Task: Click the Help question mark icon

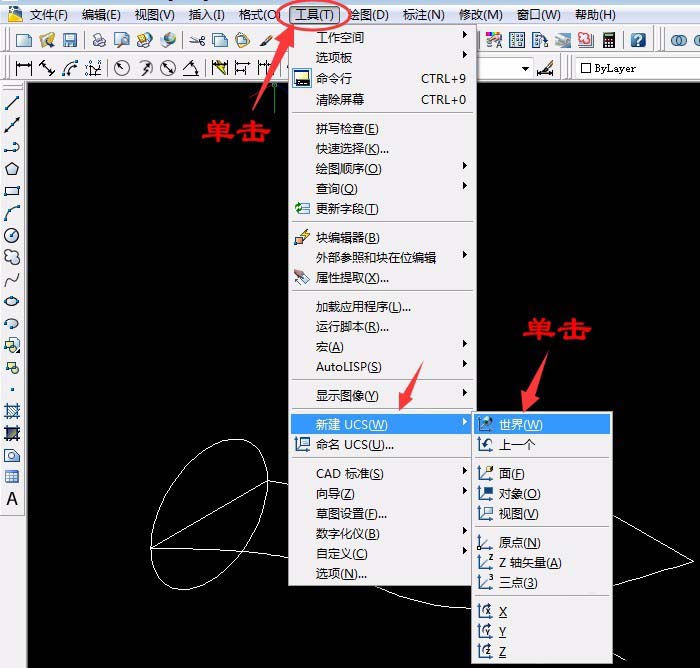Action: point(638,40)
